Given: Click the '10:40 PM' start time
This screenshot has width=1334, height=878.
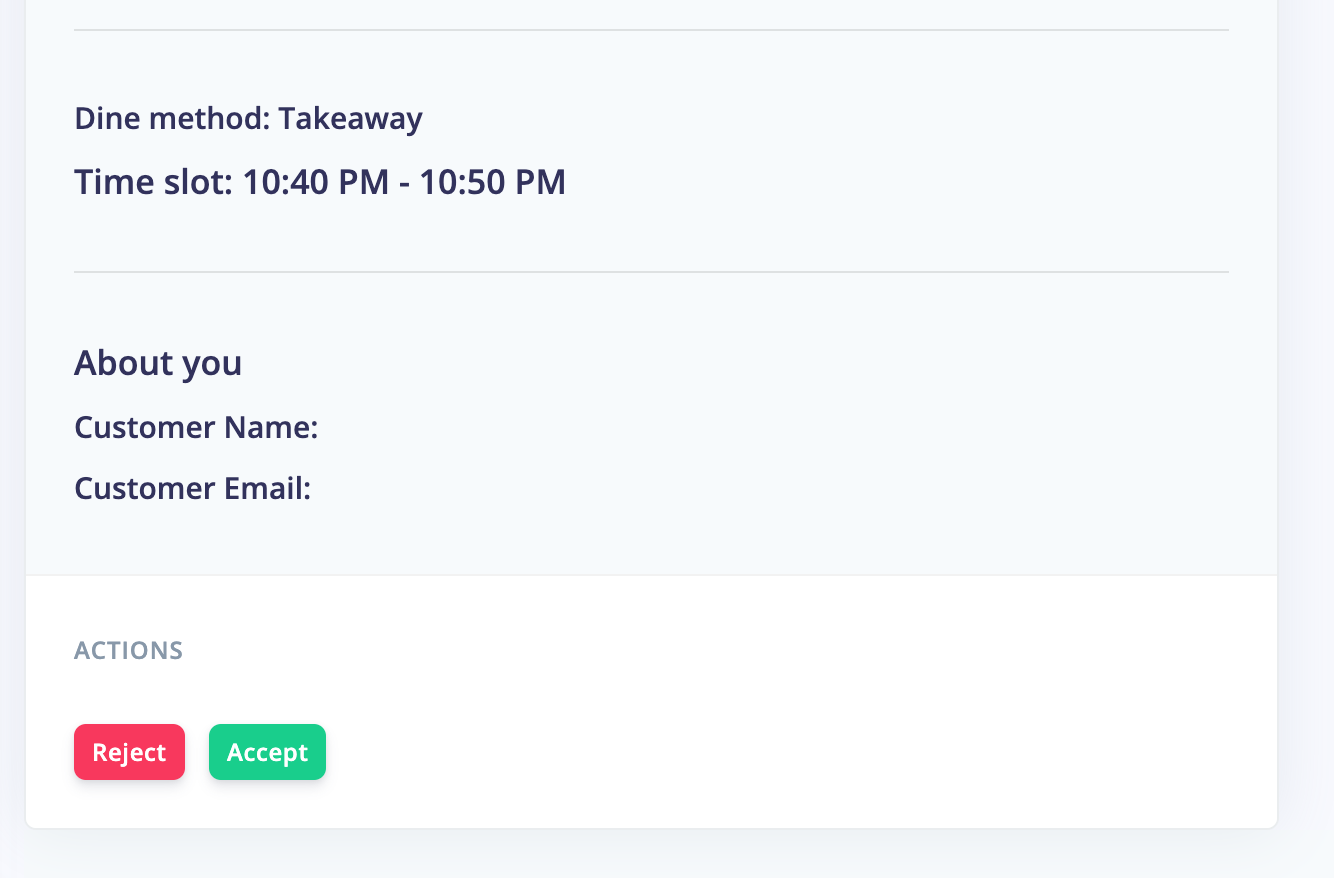Looking at the screenshot, I should click(316, 182).
